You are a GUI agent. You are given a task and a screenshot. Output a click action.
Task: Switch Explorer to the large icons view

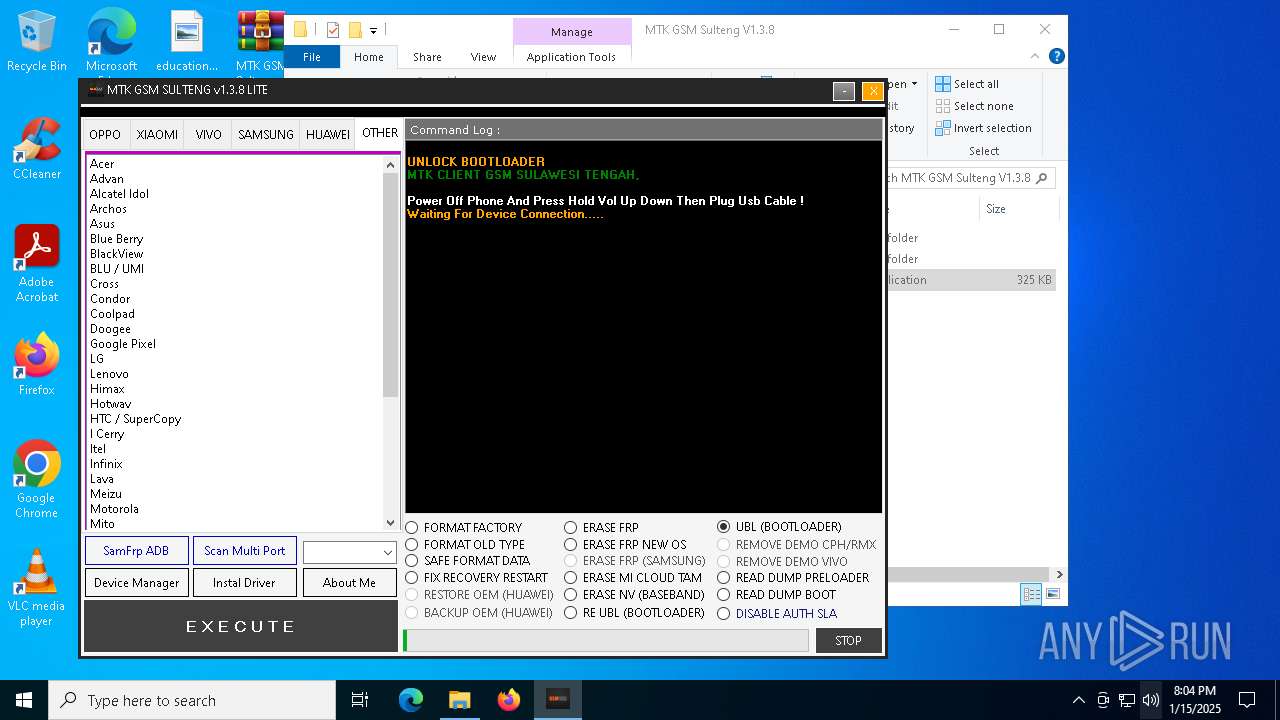pos(1052,594)
